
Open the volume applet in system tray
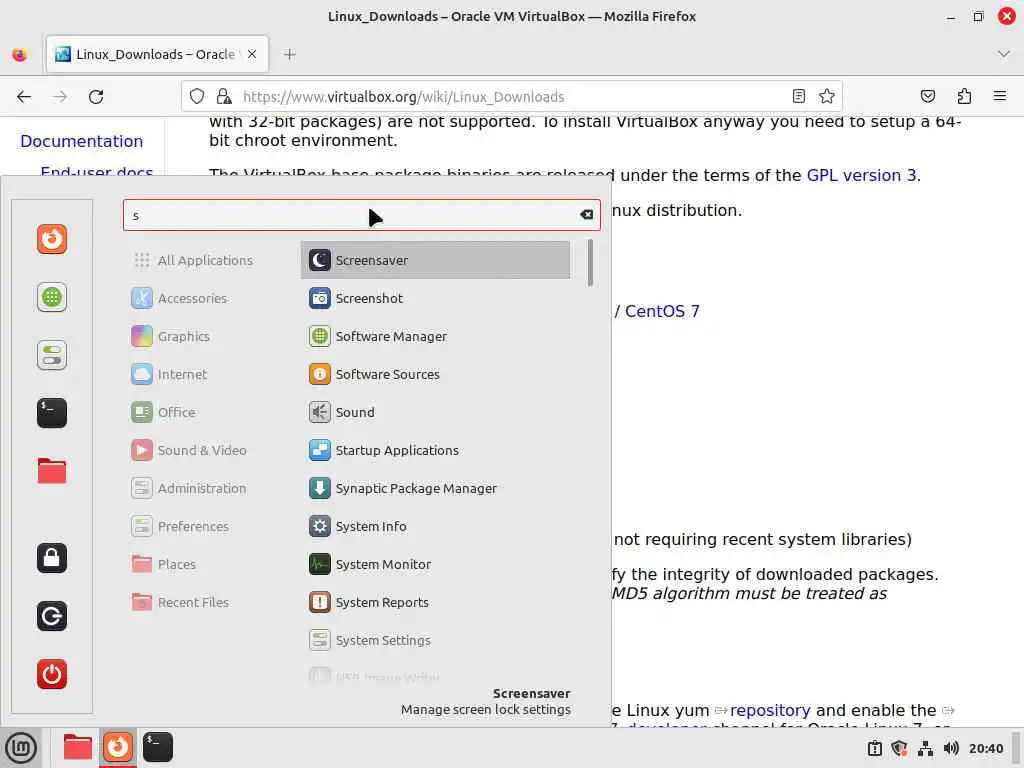pyautogui.click(x=951, y=748)
